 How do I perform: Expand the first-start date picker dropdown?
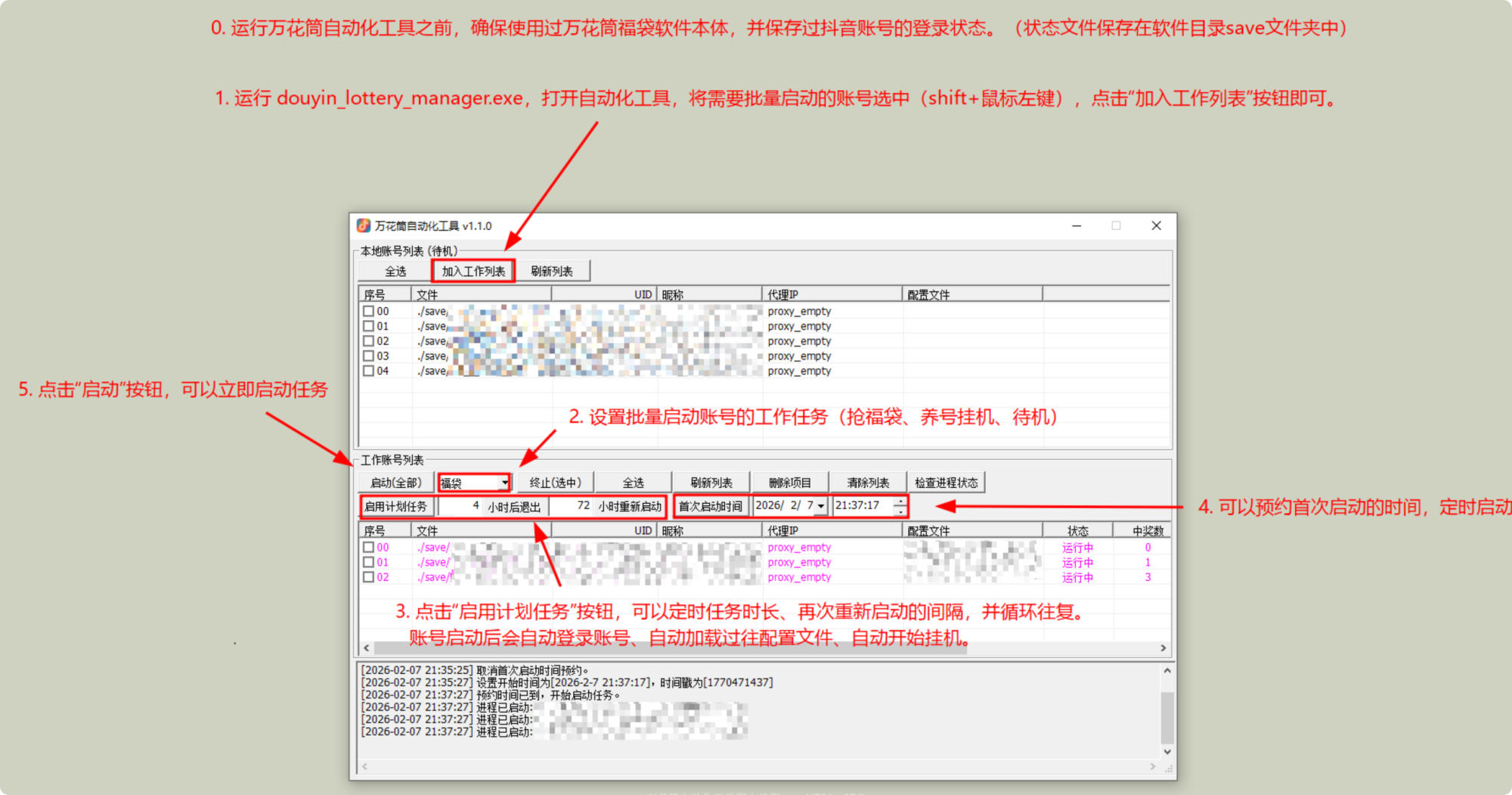pos(821,506)
